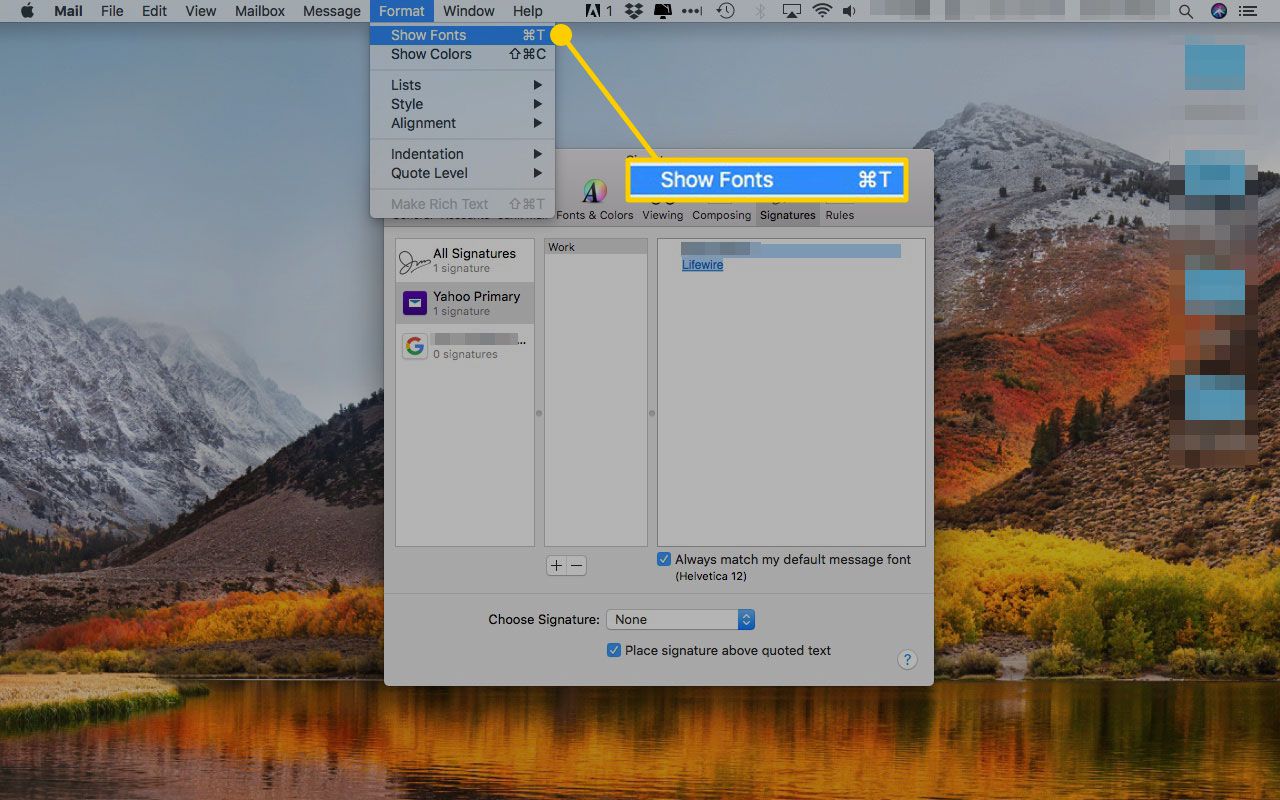Select the Work signature in the list
This screenshot has width=1280, height=800.
(x=562, y=247)
